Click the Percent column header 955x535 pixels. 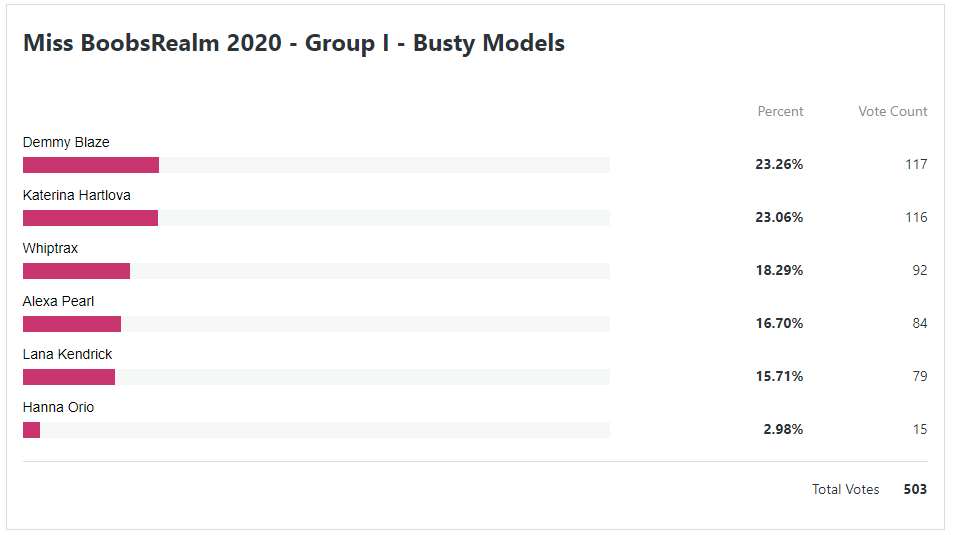click(780, 112)
